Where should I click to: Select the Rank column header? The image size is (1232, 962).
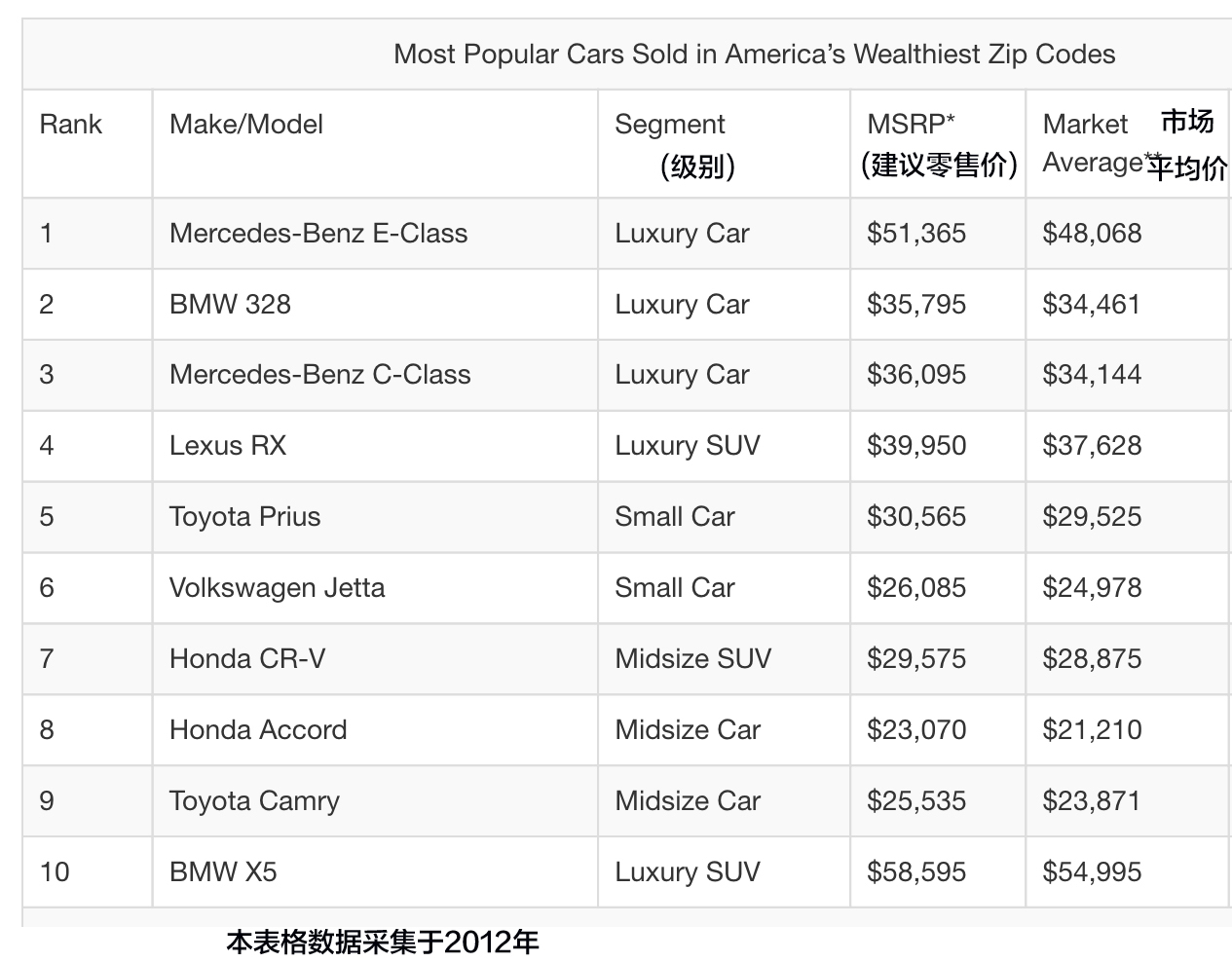tap(70, 125)
